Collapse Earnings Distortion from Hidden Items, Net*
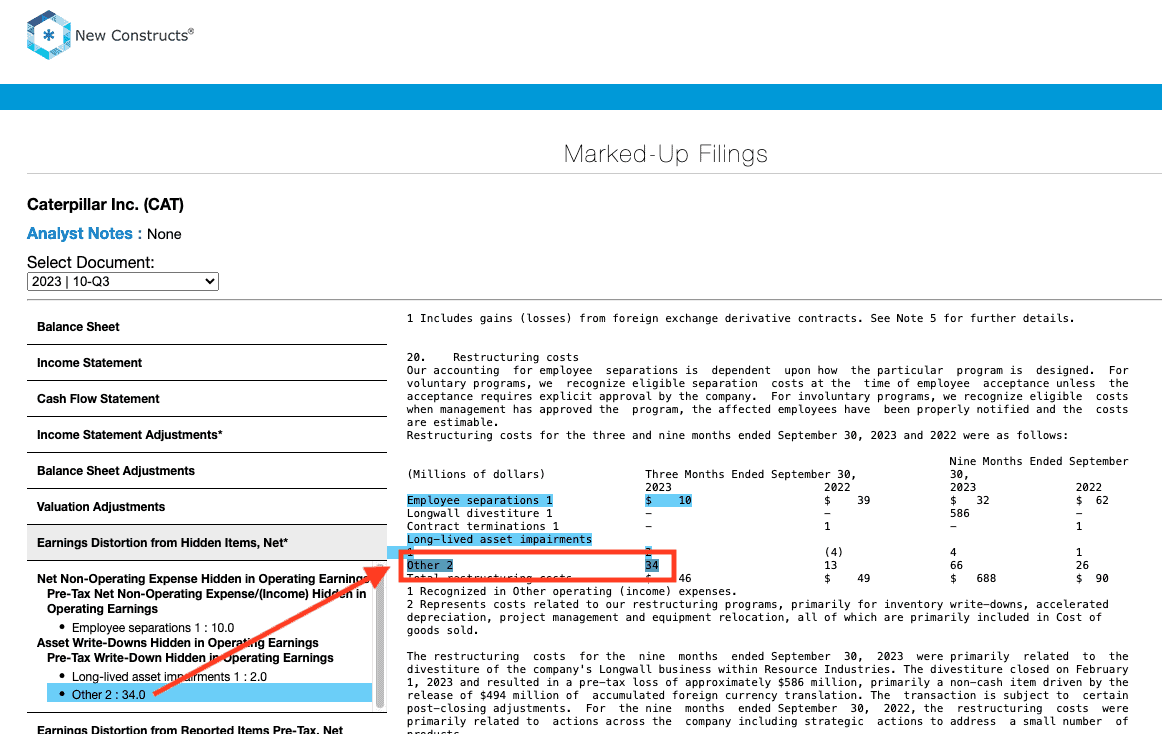 pyautogui.click(x=207, y=543)
